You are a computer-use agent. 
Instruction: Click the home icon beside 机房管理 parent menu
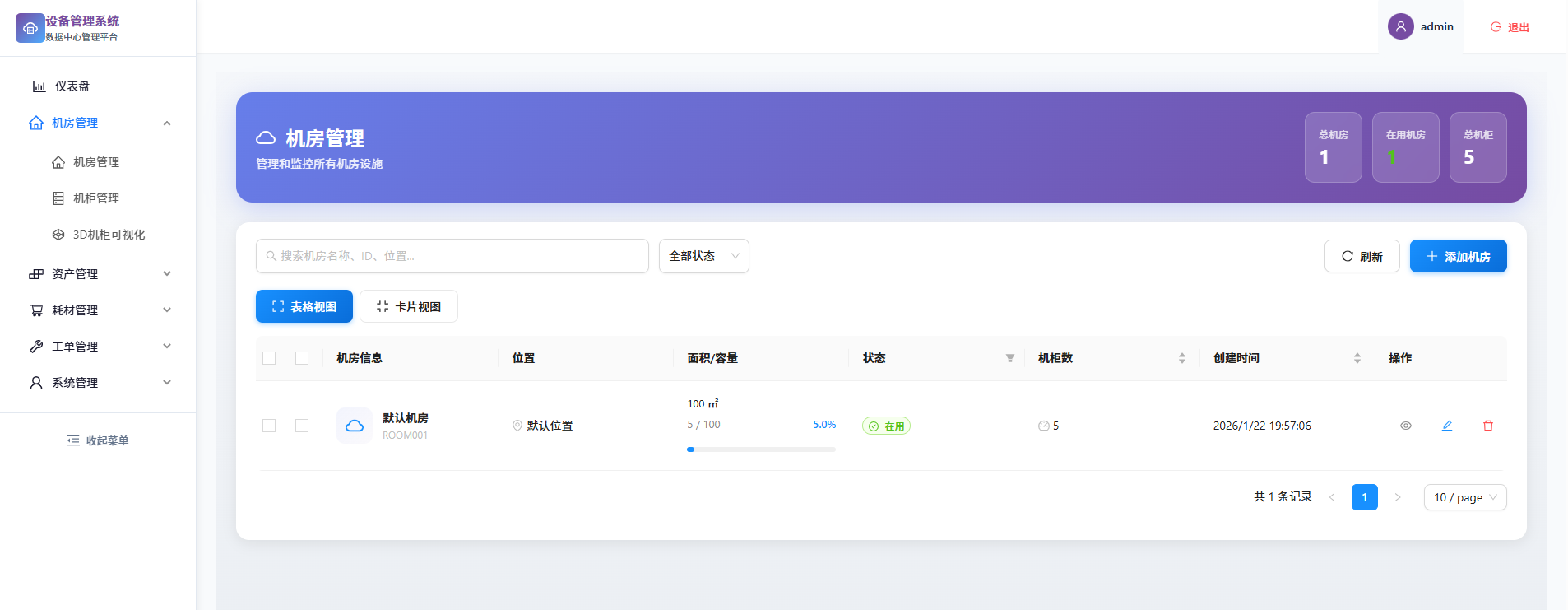pos(36,123)
